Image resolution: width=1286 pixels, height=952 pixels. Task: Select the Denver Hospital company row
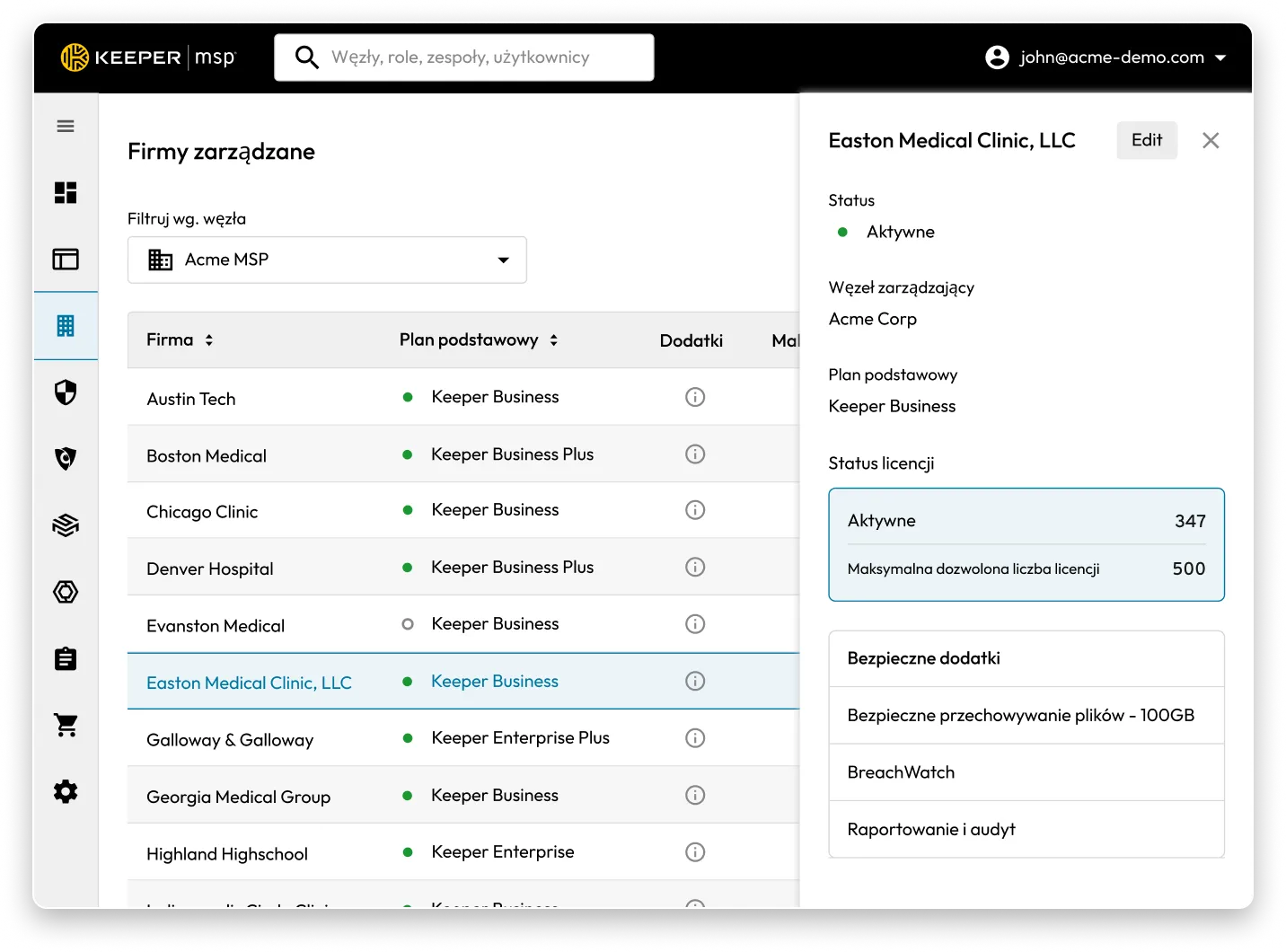[x=463, y=568]
